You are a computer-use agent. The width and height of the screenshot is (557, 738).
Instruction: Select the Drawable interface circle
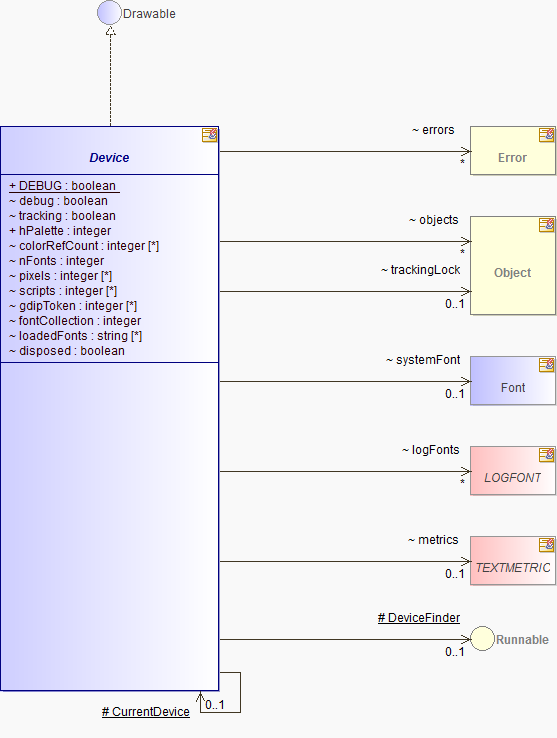click(x=109, y=13)
